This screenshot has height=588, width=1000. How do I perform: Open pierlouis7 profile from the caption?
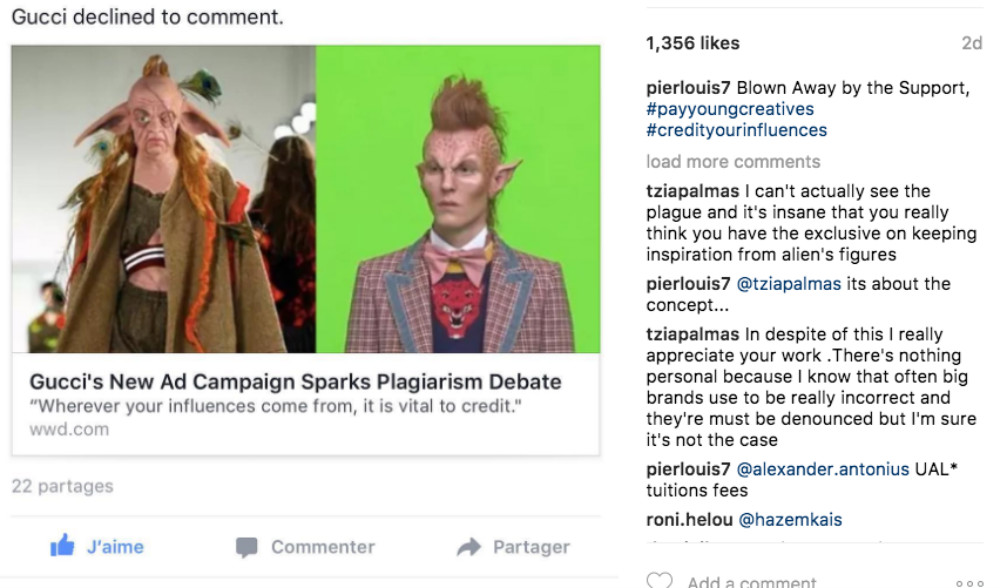688,88
